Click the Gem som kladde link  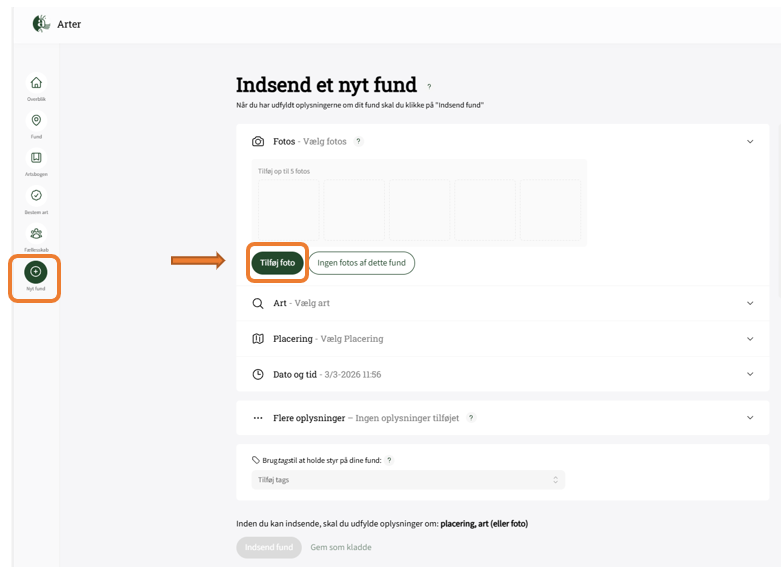341,547
